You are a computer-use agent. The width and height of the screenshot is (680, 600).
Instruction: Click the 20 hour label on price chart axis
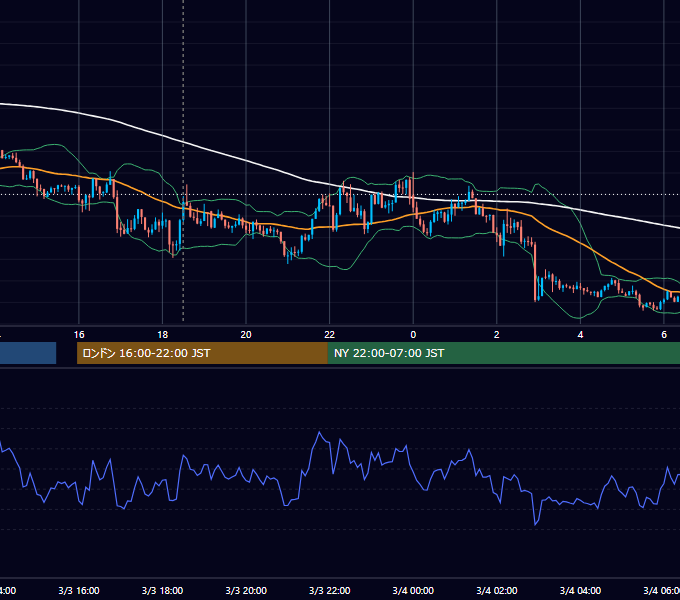[246, 335]
